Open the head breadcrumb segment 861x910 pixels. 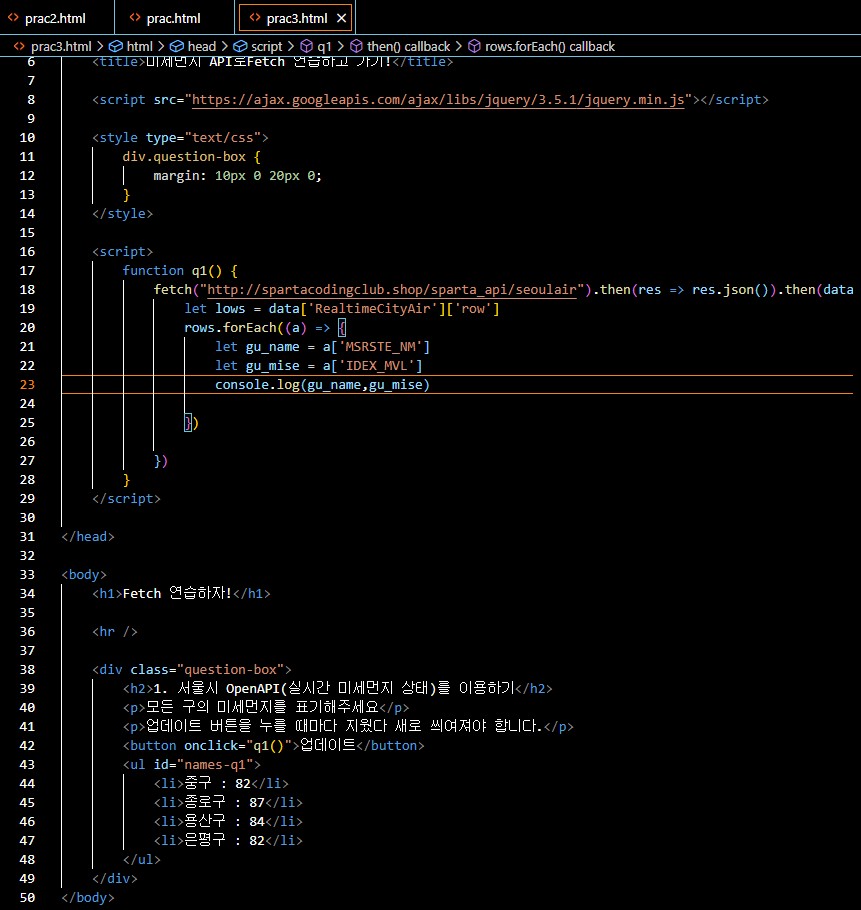(x=201, y=46)
